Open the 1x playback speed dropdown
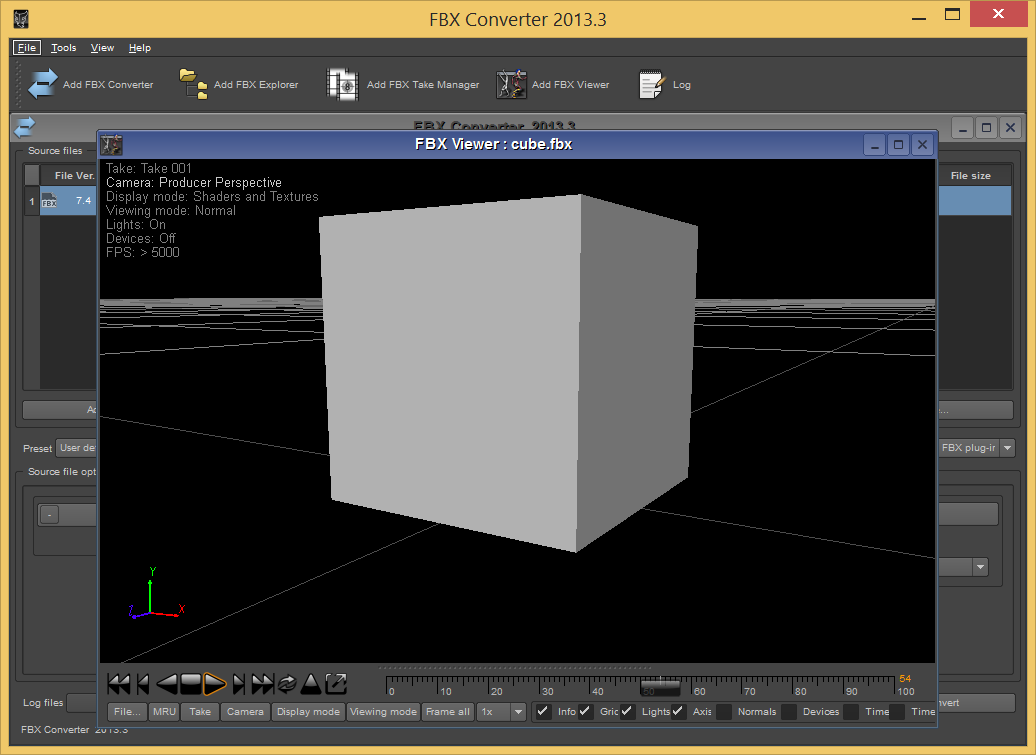Screen dimensions: 1036x755 [x=519, y=712]
